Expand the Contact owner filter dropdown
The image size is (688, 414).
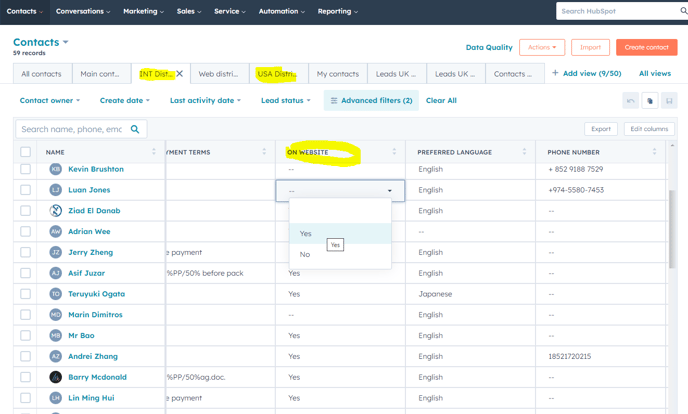point(50,101)
